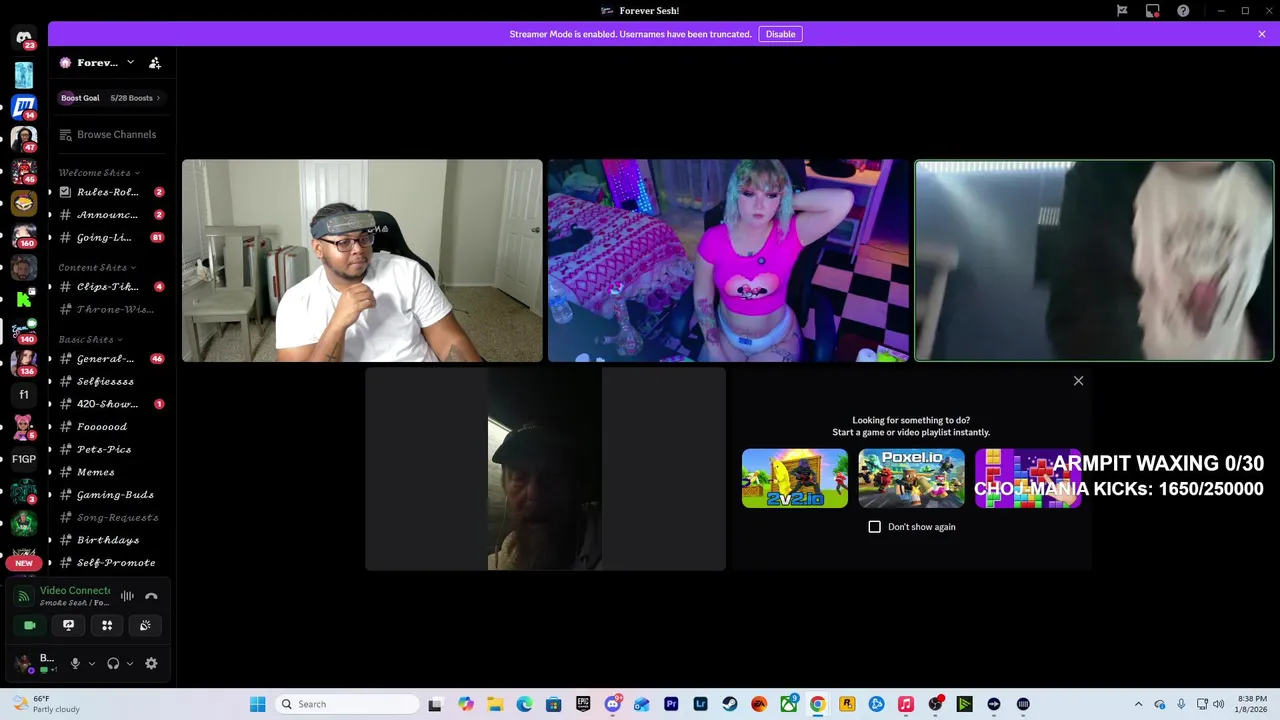
Task: Open the f1 server icon in sidebar
Action: pos(24,395)
